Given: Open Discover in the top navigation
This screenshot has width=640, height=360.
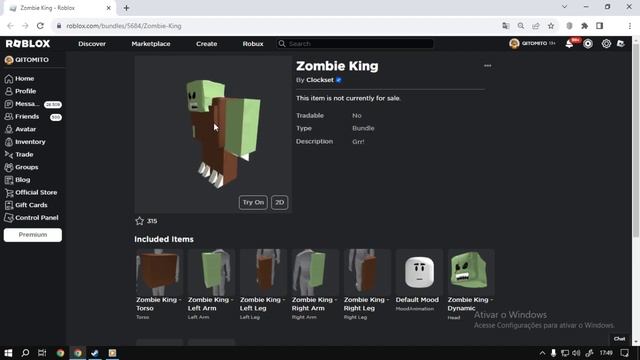Looking at the screenshot, I should click(92, 44).
